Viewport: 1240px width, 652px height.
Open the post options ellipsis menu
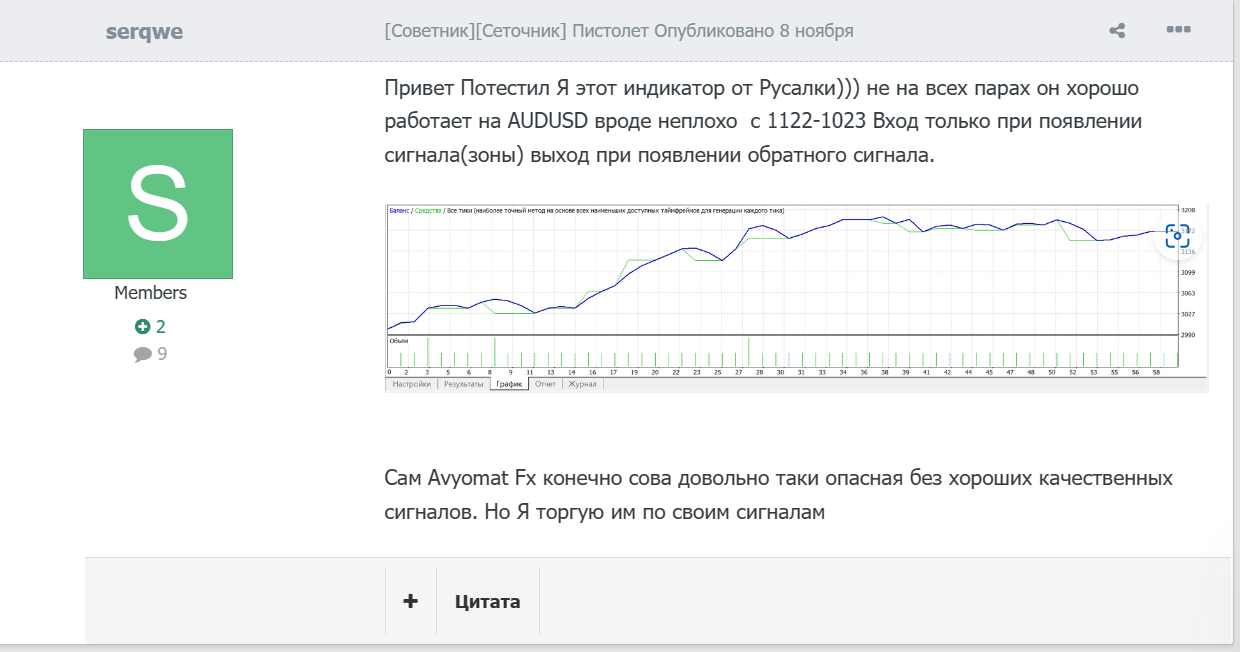point(1179,30)
